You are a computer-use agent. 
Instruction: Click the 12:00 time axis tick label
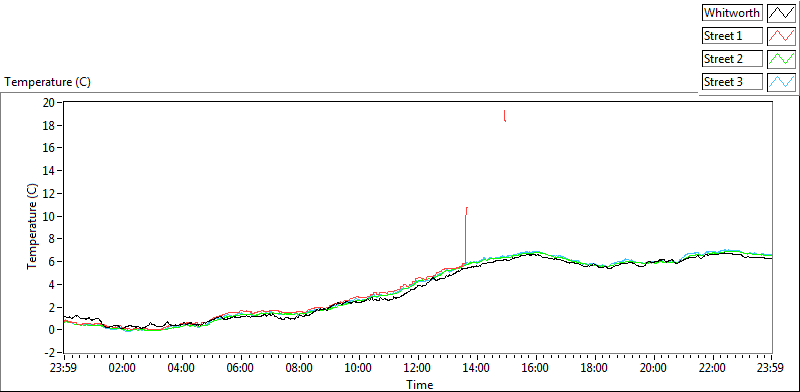tap(418, 368)
